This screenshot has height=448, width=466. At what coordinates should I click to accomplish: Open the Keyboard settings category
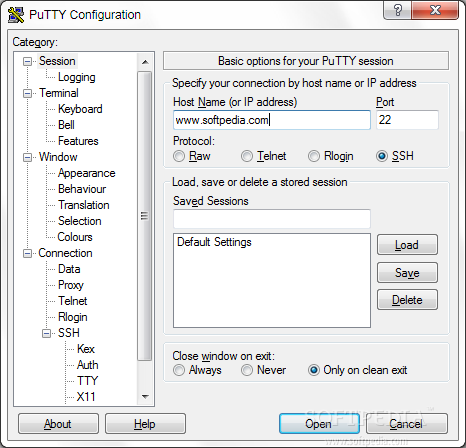click(80, 109)
